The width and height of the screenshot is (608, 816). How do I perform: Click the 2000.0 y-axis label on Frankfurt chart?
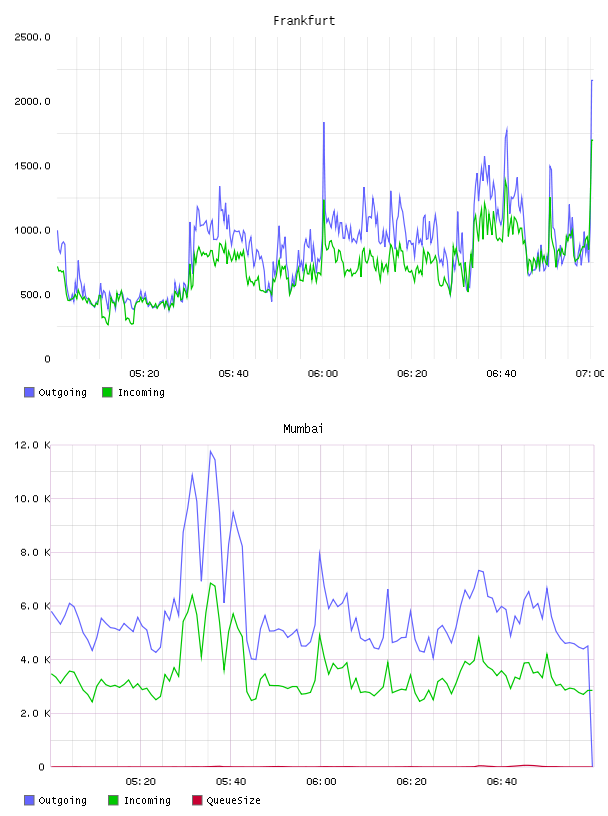pos(32,101)
